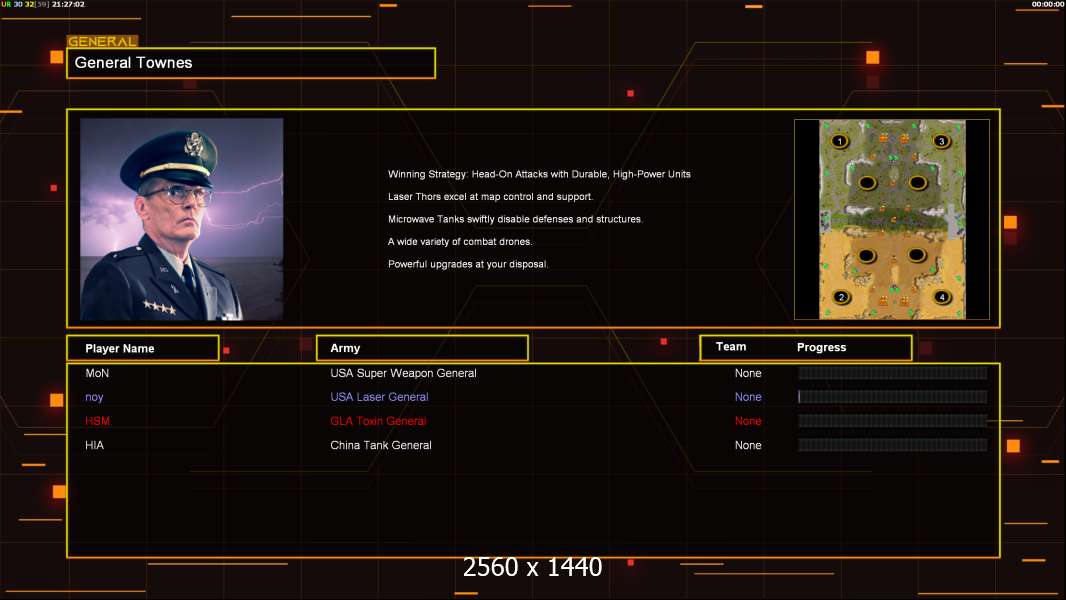Click the team value None for HSM
The image size is (1066, 600).
[748, 421]
